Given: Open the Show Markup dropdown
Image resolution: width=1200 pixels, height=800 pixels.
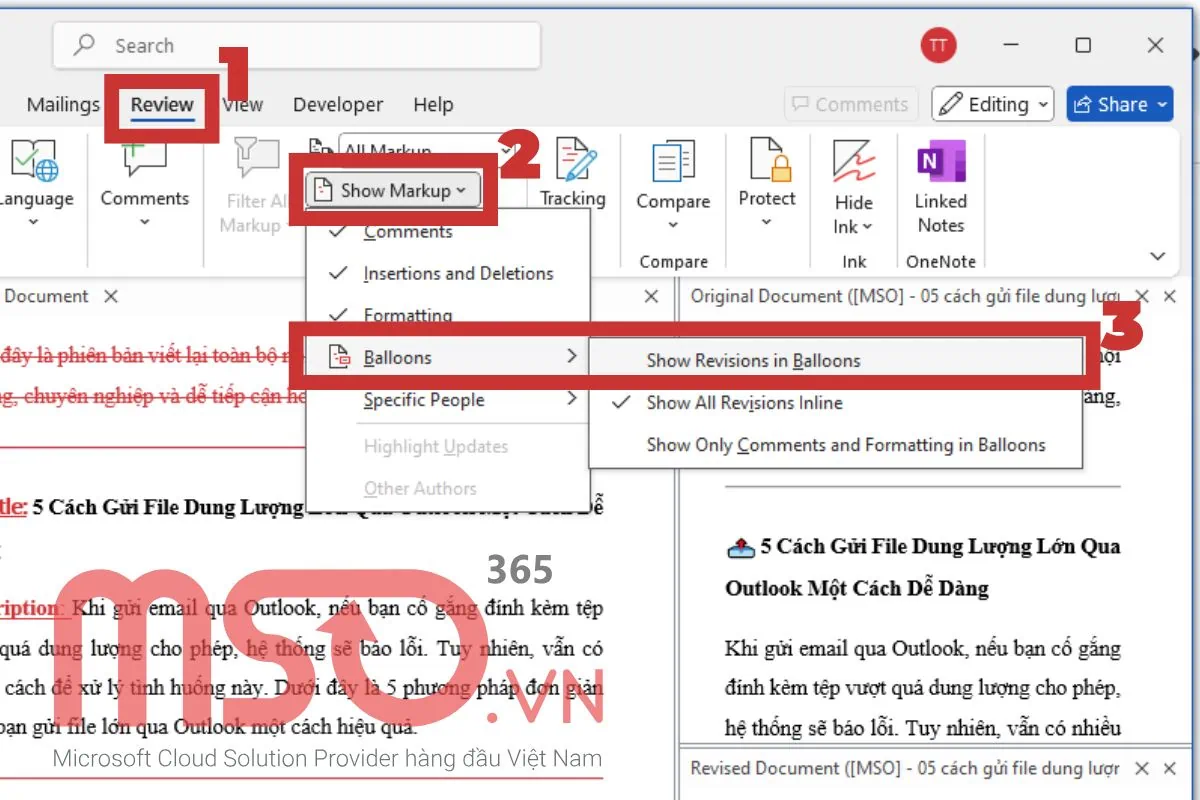Looking at the screenshot, I should [x=393, y=190].
